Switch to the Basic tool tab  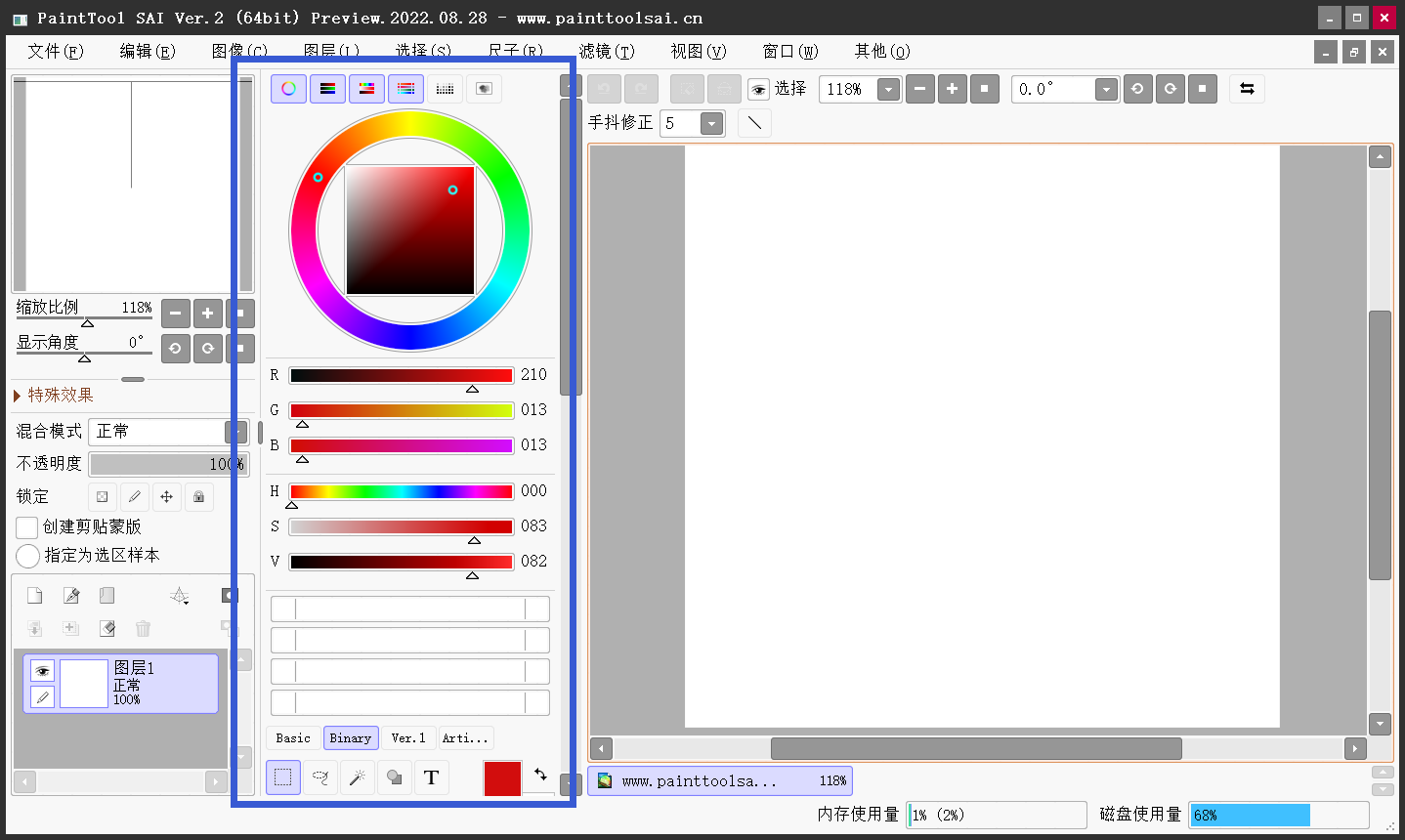click(x=293, y=737)
